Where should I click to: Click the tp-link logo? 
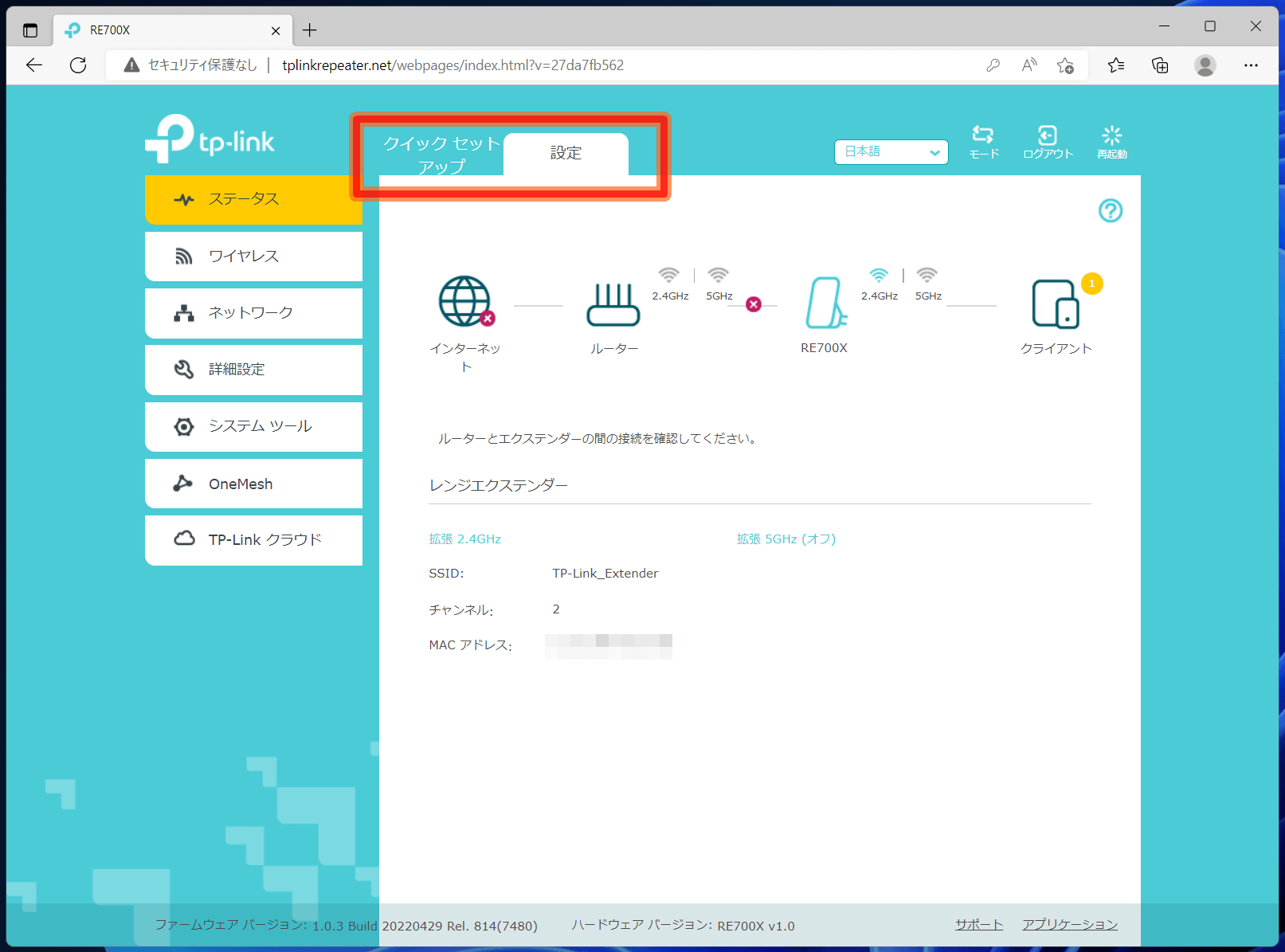coord(210,139)
